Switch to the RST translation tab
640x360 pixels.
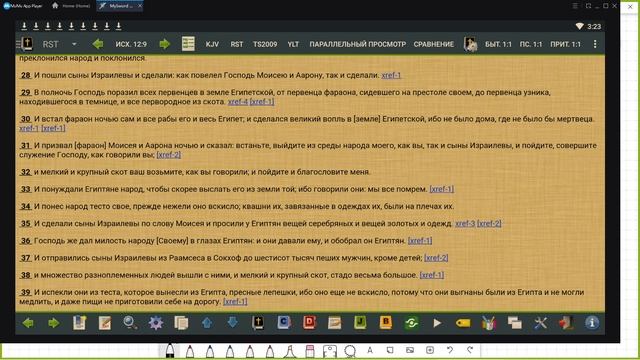tap(237, 44)
